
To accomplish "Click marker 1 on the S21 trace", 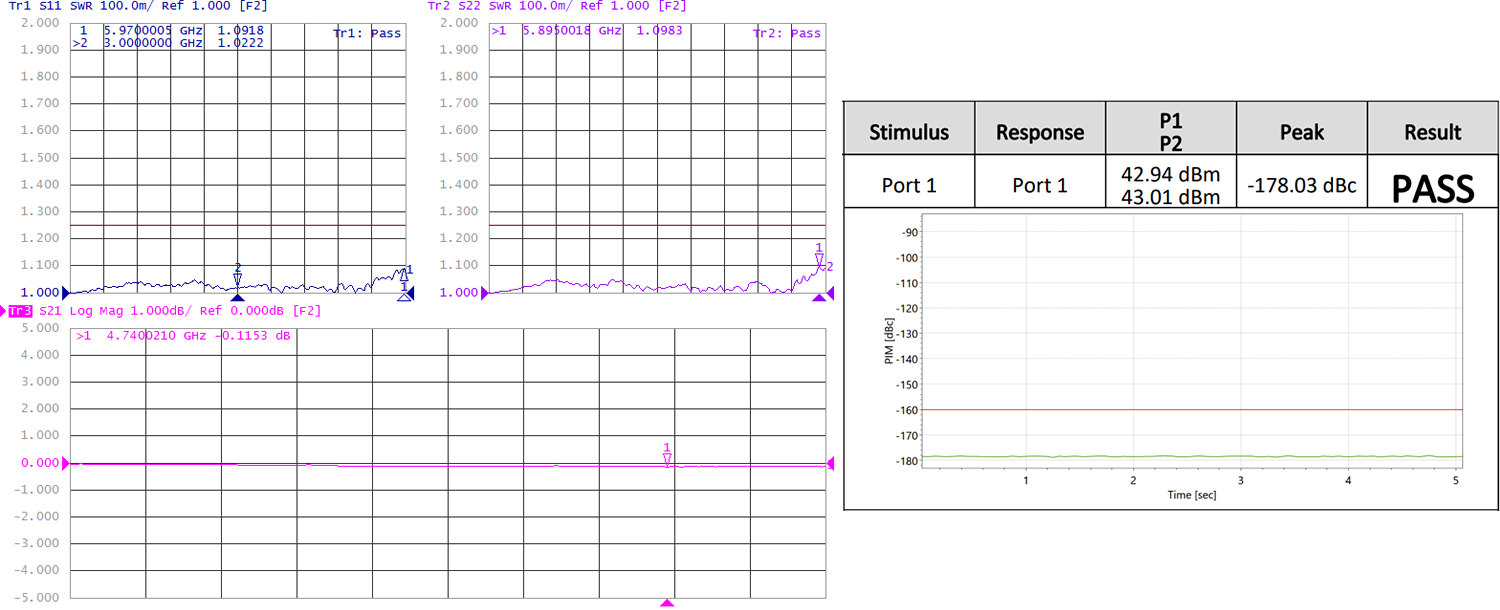I will tap(667, 457).
